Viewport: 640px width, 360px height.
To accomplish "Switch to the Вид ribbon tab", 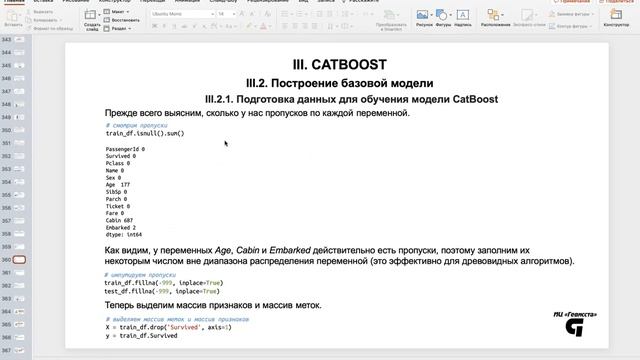I will (303, 2).
